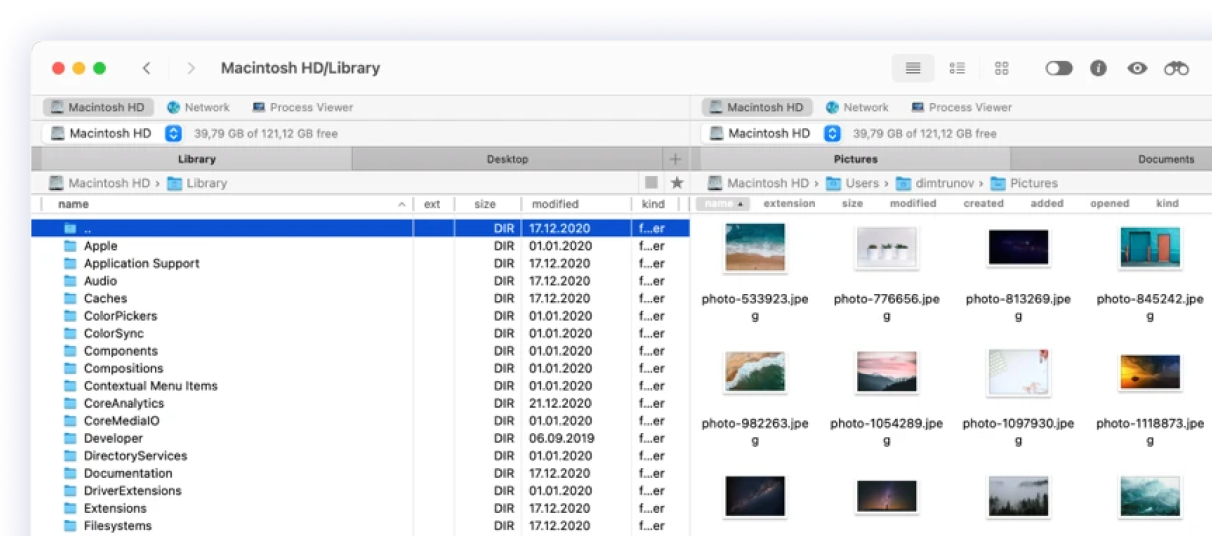This screenshot has width=1212, height=536.
Task: Click the gray square button beside star
Action: coord(651,183)
